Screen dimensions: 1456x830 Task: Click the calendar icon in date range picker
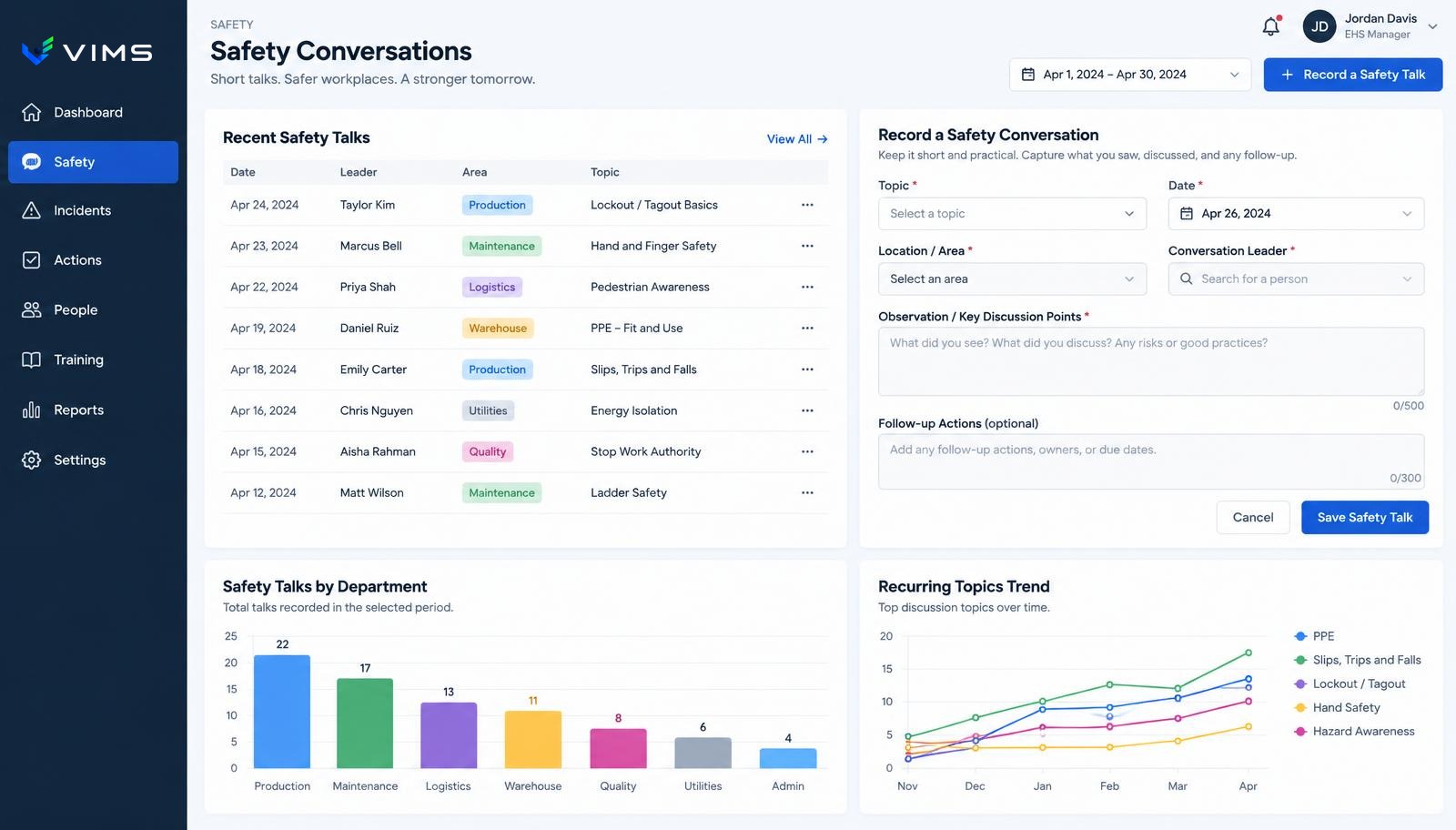click(x=1028, y=75)
